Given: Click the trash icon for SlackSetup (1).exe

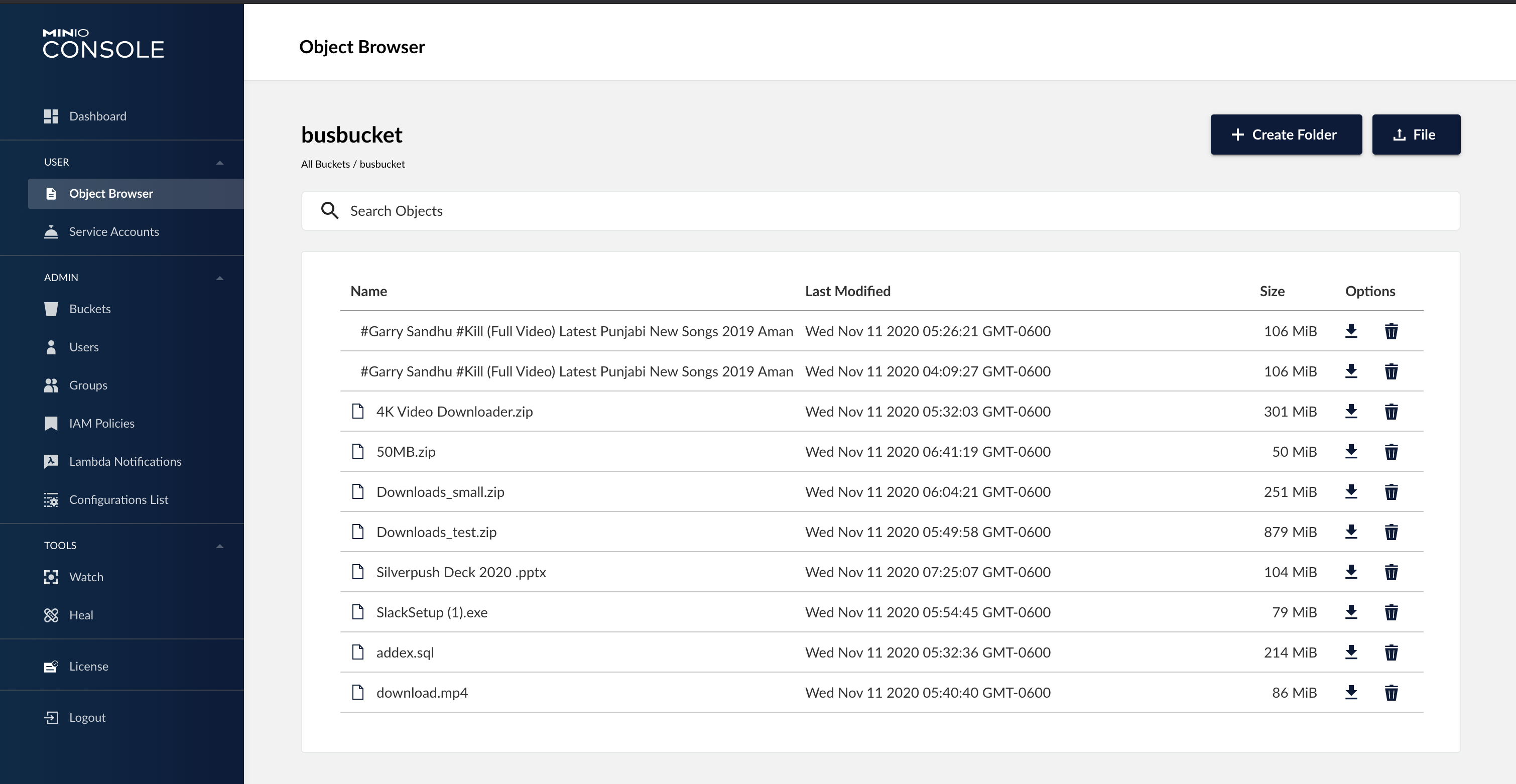Looking at the screenshot, I should point(1391,612).
